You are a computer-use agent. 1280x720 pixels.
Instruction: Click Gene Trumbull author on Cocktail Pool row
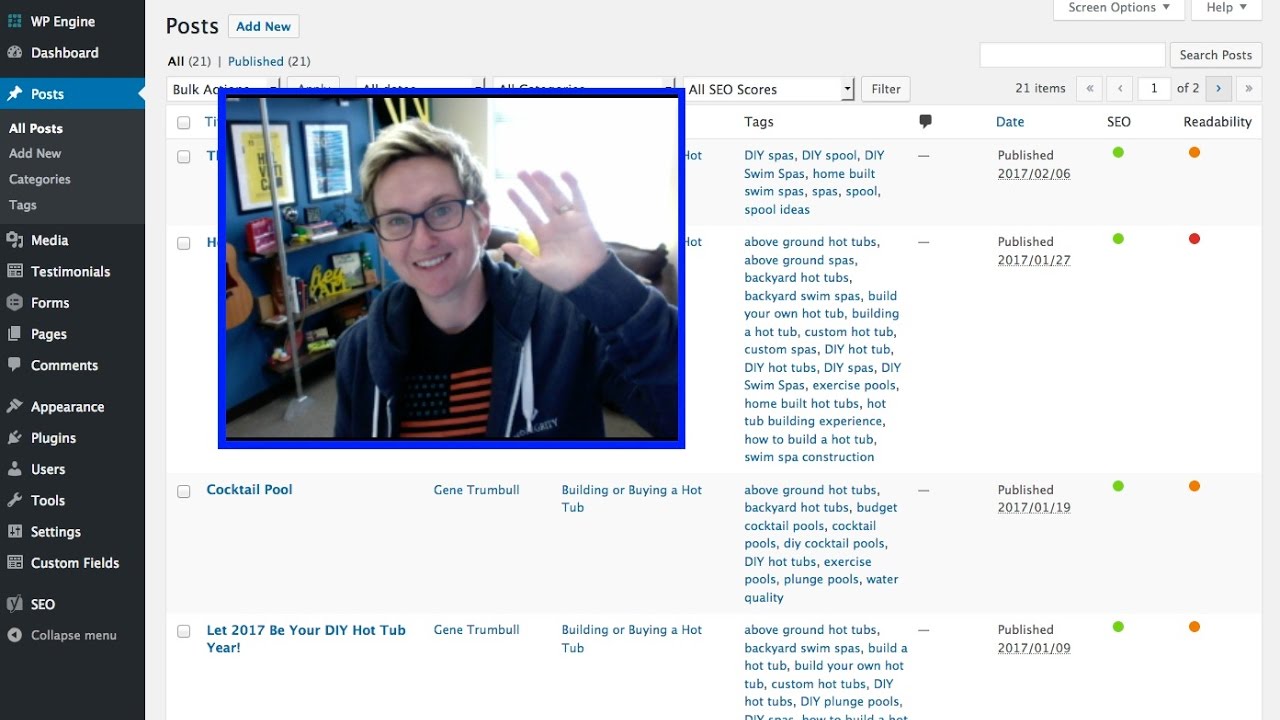[476, 490]
